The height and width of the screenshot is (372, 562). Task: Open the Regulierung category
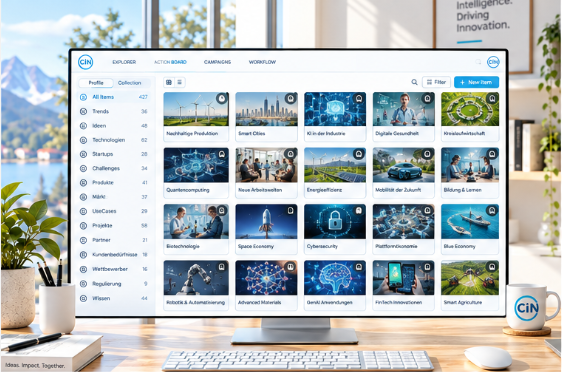[x=114, y=283]
